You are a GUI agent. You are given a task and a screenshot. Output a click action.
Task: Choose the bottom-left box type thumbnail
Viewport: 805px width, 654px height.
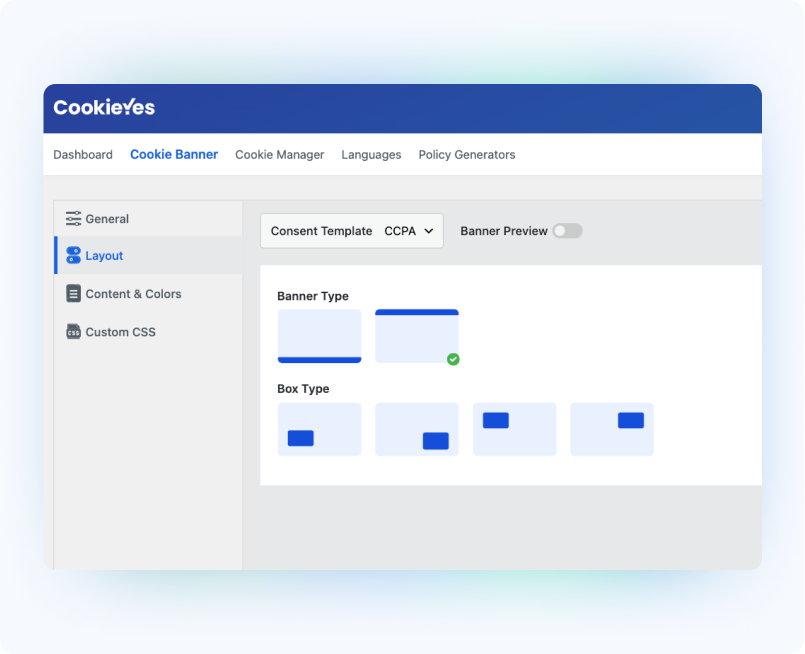(x=319, y=429)
